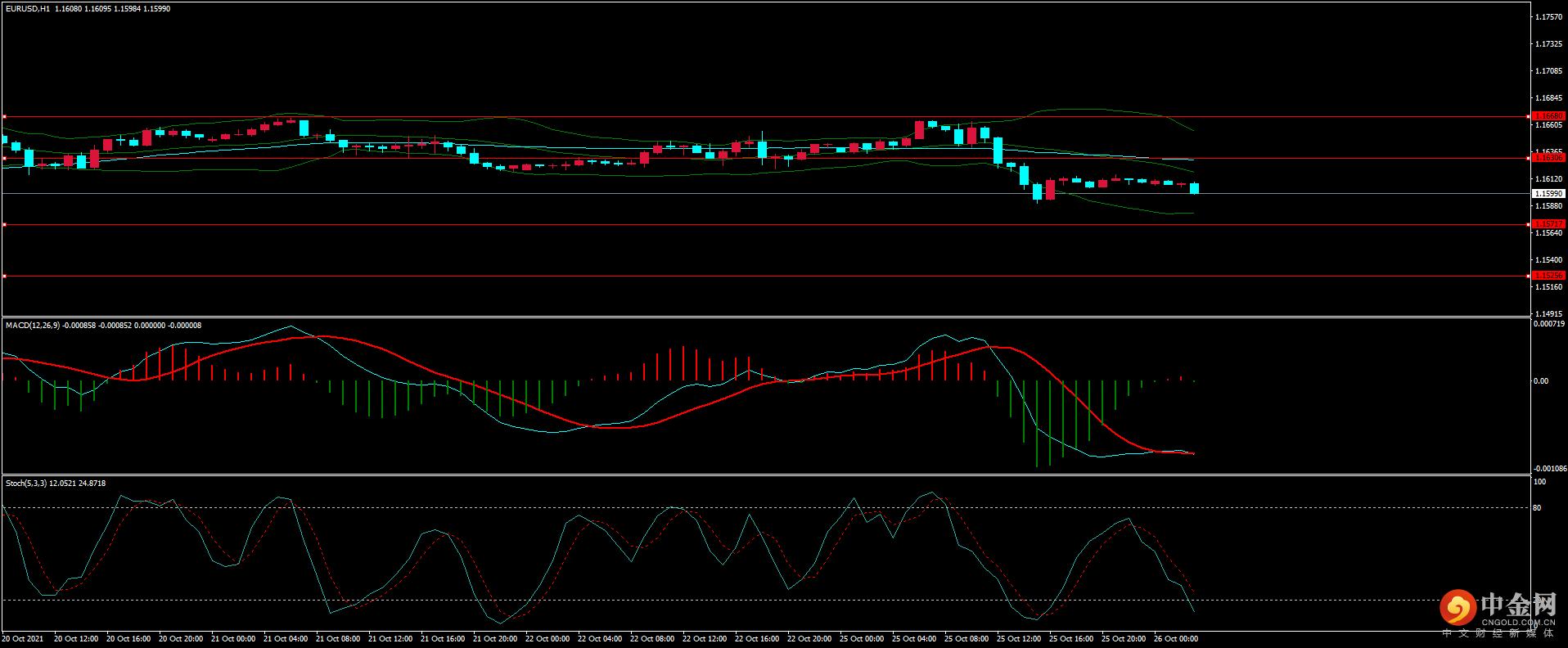
Task: Click the 1.16680 red resistance price tag
Action: click(1548, 116)
